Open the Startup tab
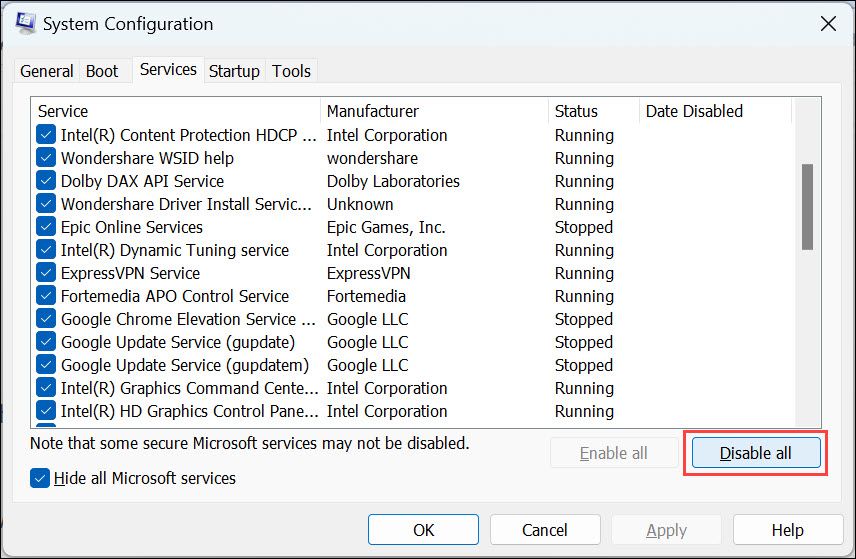Viewport: 856px width, 559px height. click(234, 71)
